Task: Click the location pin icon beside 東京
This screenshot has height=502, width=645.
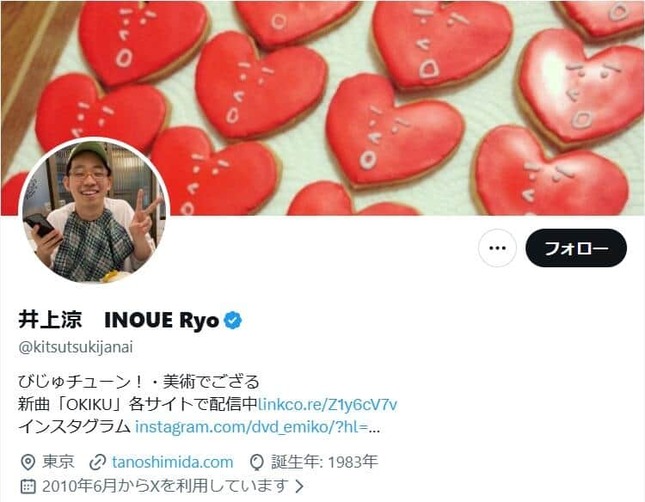Action: pyautogui.click(x=28, y=462)
